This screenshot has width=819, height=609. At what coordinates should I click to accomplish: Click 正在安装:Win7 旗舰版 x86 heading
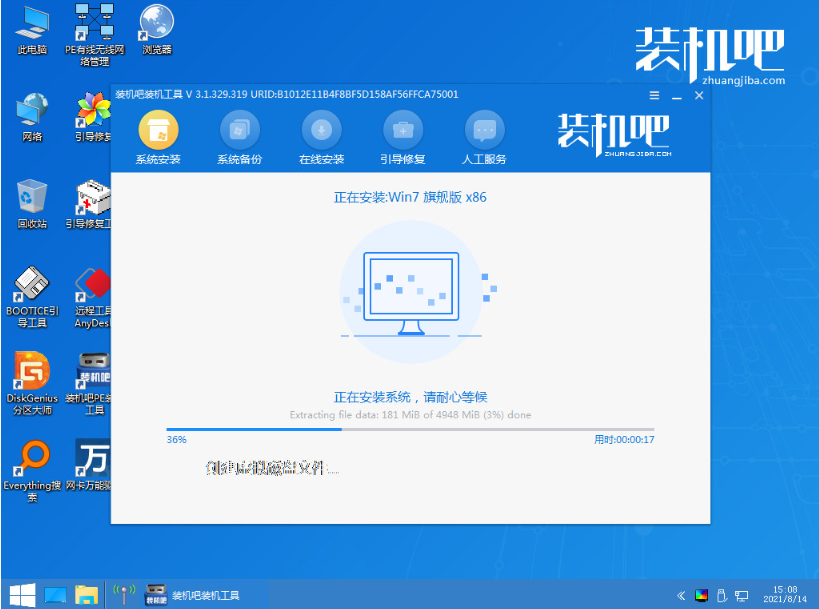click(x=410, y=197)
